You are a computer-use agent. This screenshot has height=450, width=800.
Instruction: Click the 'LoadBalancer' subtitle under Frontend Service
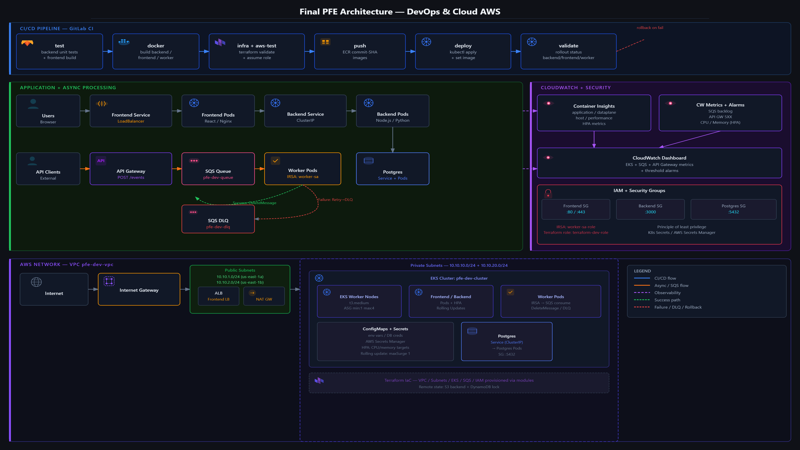pos(131,121)
